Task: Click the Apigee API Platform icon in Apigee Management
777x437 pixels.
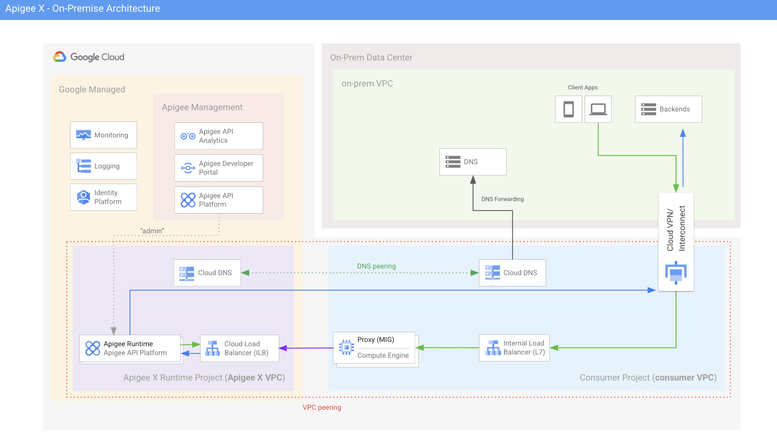Action: [188, 200]
